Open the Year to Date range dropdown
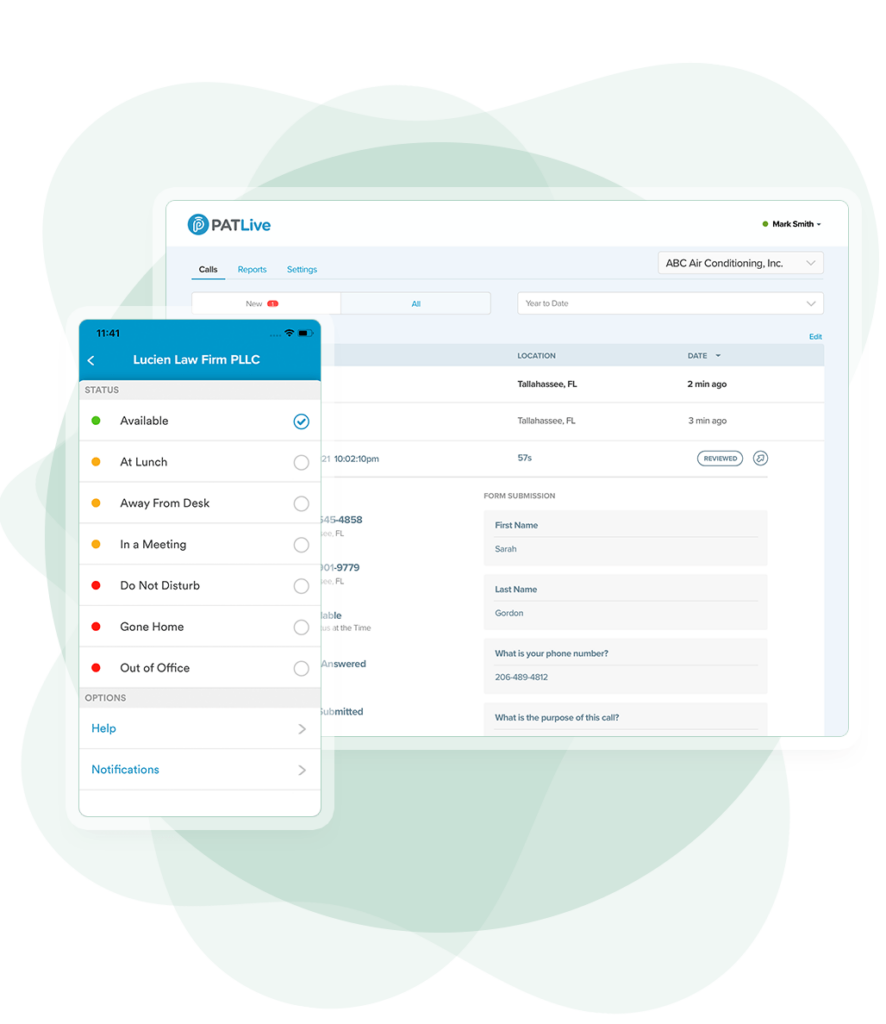Image resolution: width=886 pixels, height=1024 pixels. pos(671,304)
